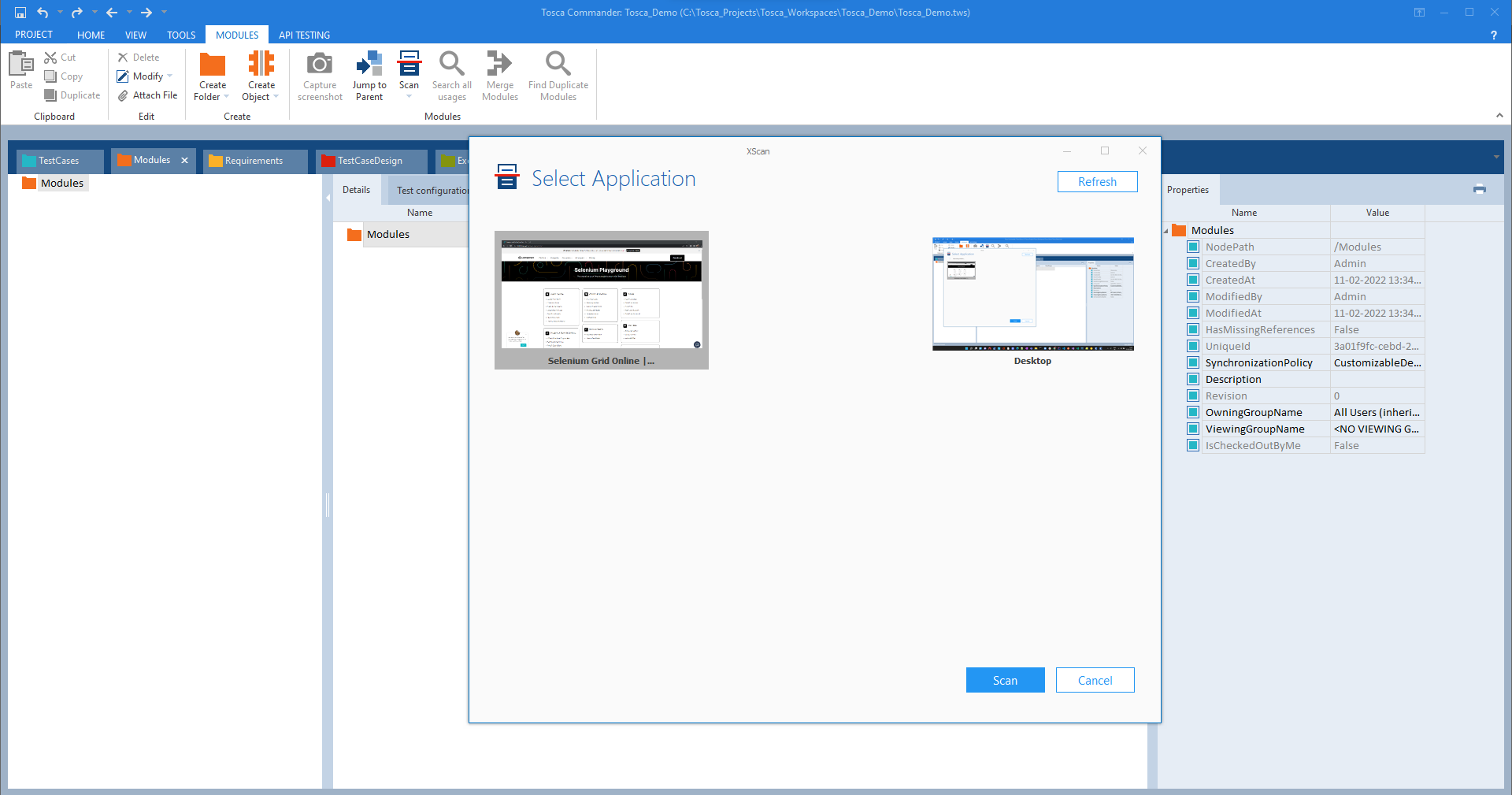
Task: Click the Create Object icon
Action: (x=261, y=64)
